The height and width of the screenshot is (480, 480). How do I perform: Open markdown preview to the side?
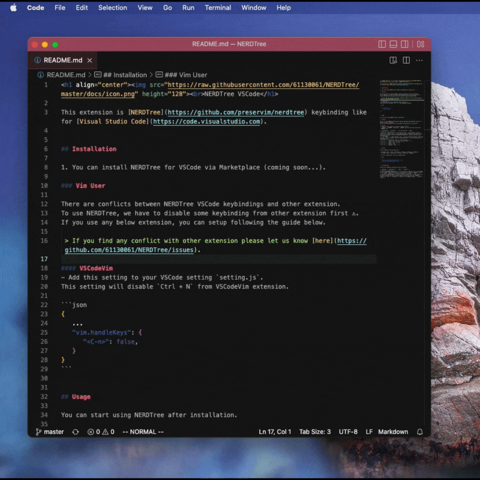coord(393,60)
